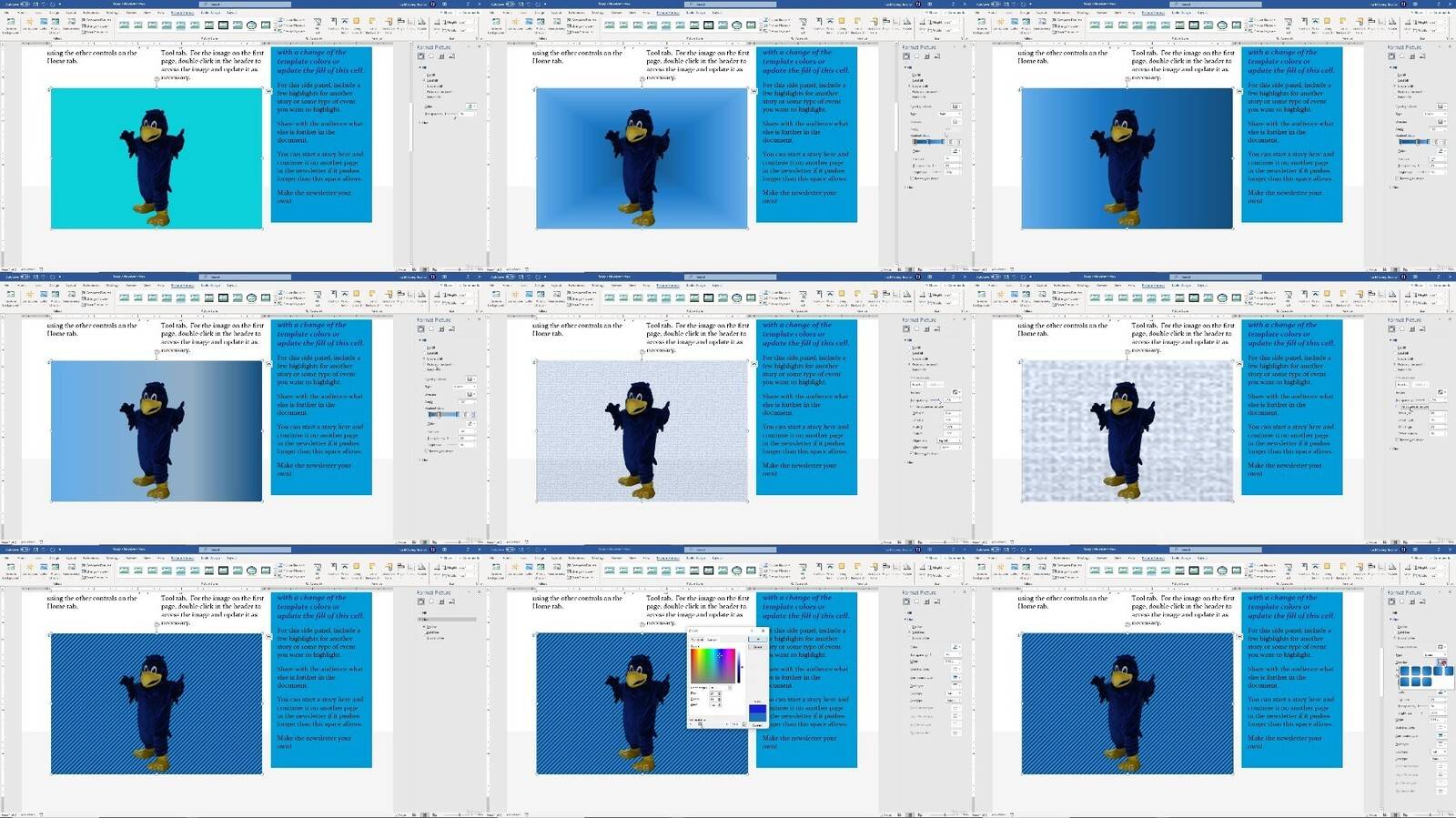
Task: Open the File tab in the radial-gradient window
Action: (x=494, y=13)
